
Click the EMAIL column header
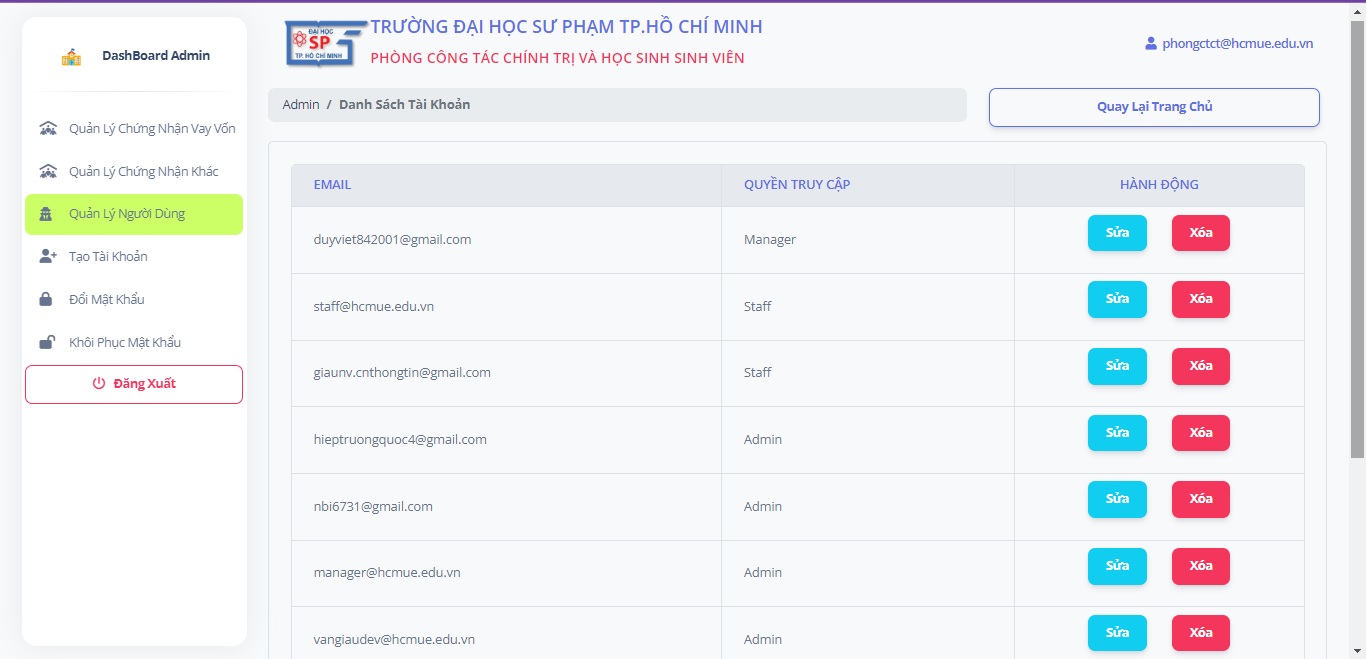click(x=333, y=184)
